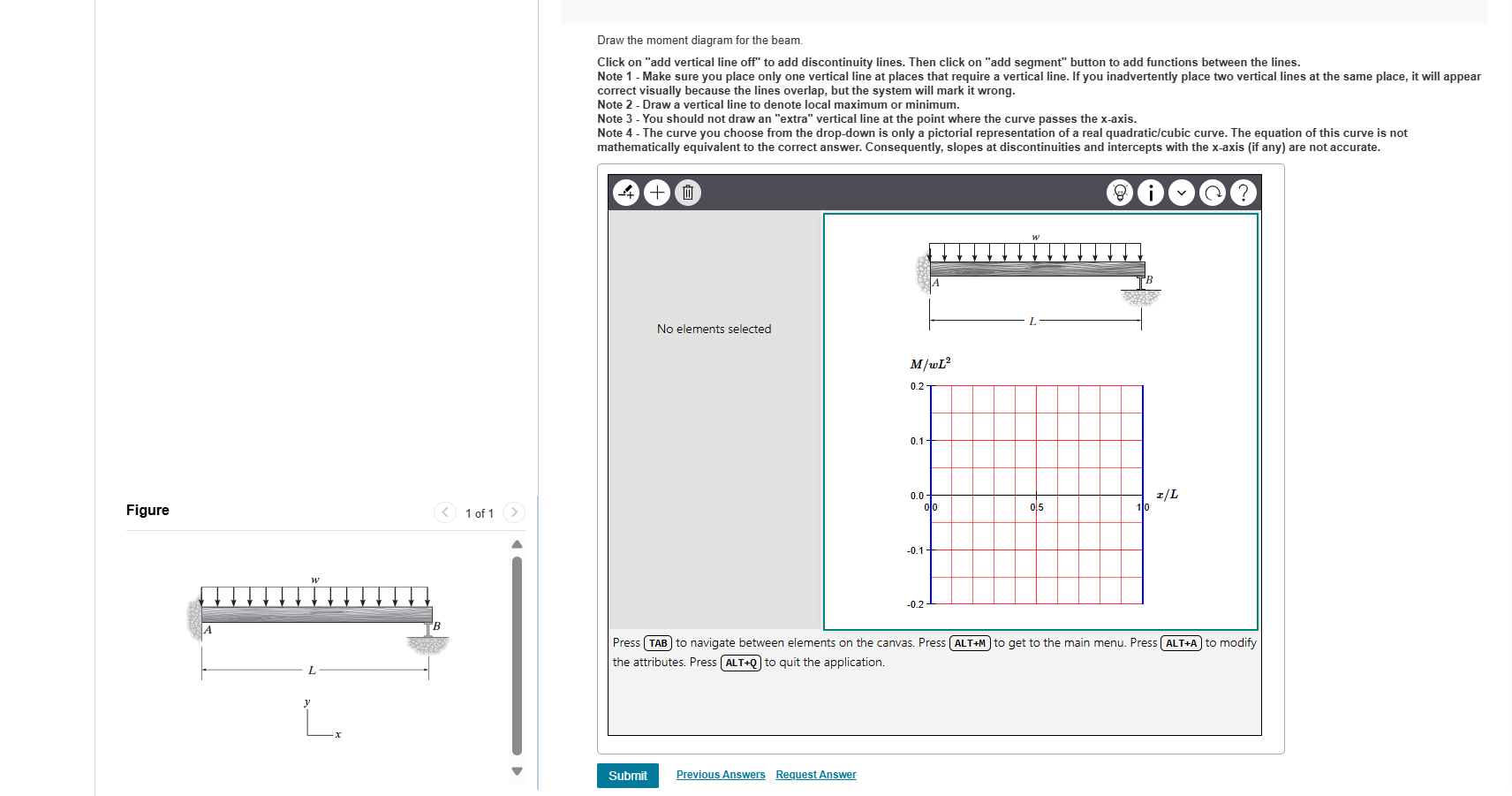Image resolution: width=1512 pixels, height=796 pixels.
Task: Open the Previous Answers link
Action: [720, 775]
